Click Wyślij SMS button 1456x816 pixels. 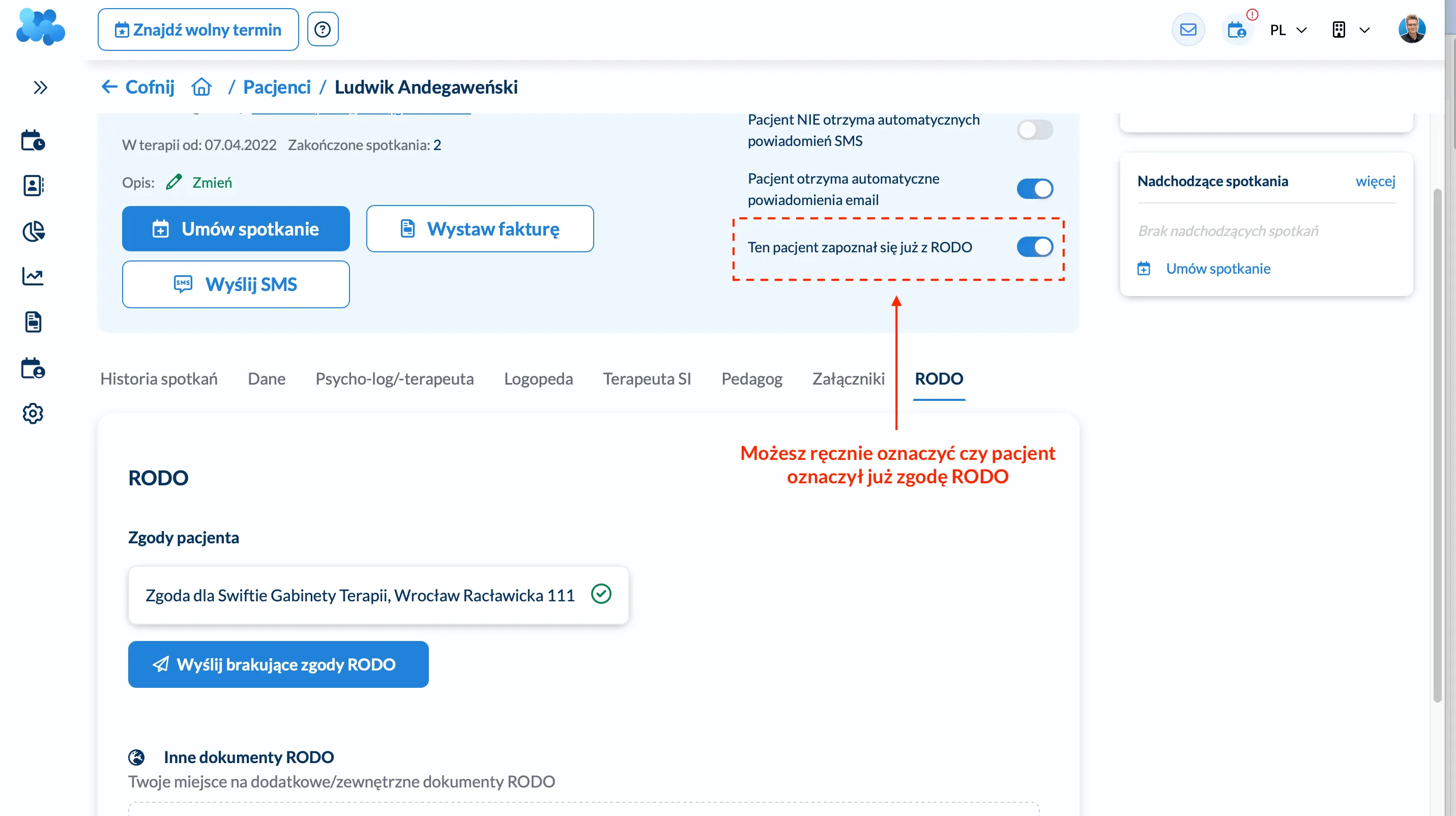(x=236, y=284)
